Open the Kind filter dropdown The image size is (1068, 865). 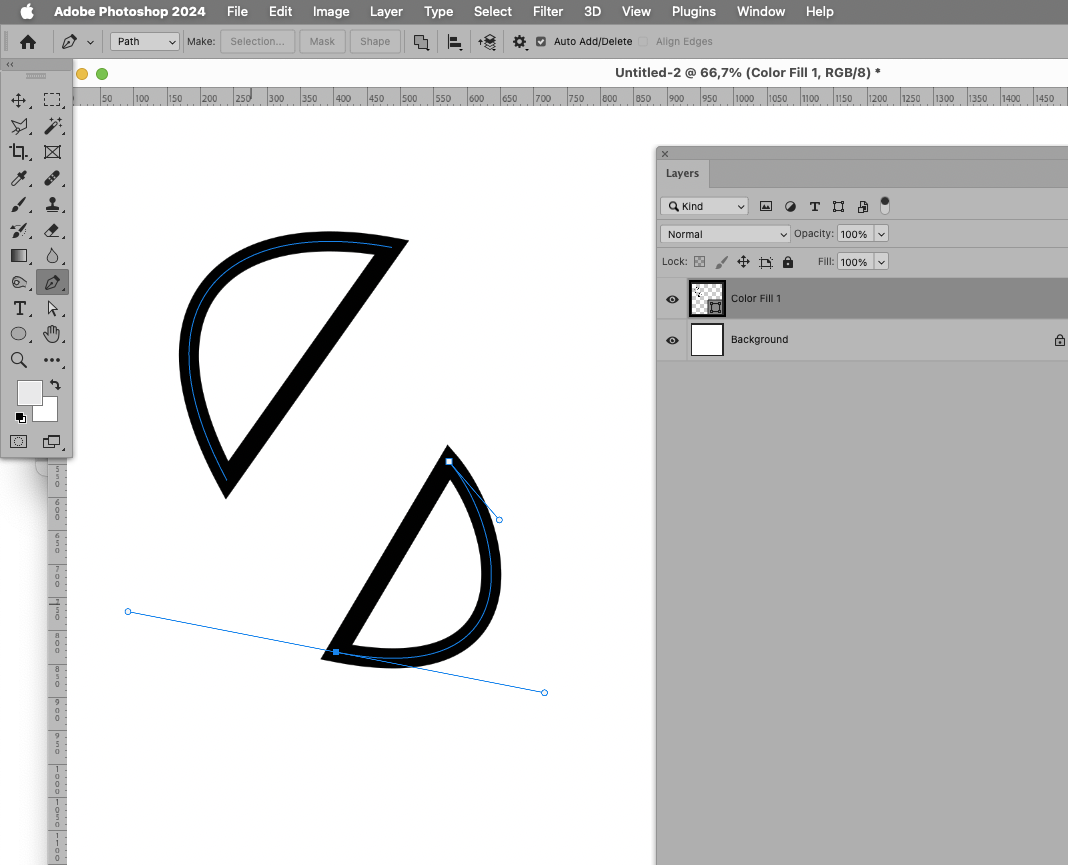click(x=703, y=205)
